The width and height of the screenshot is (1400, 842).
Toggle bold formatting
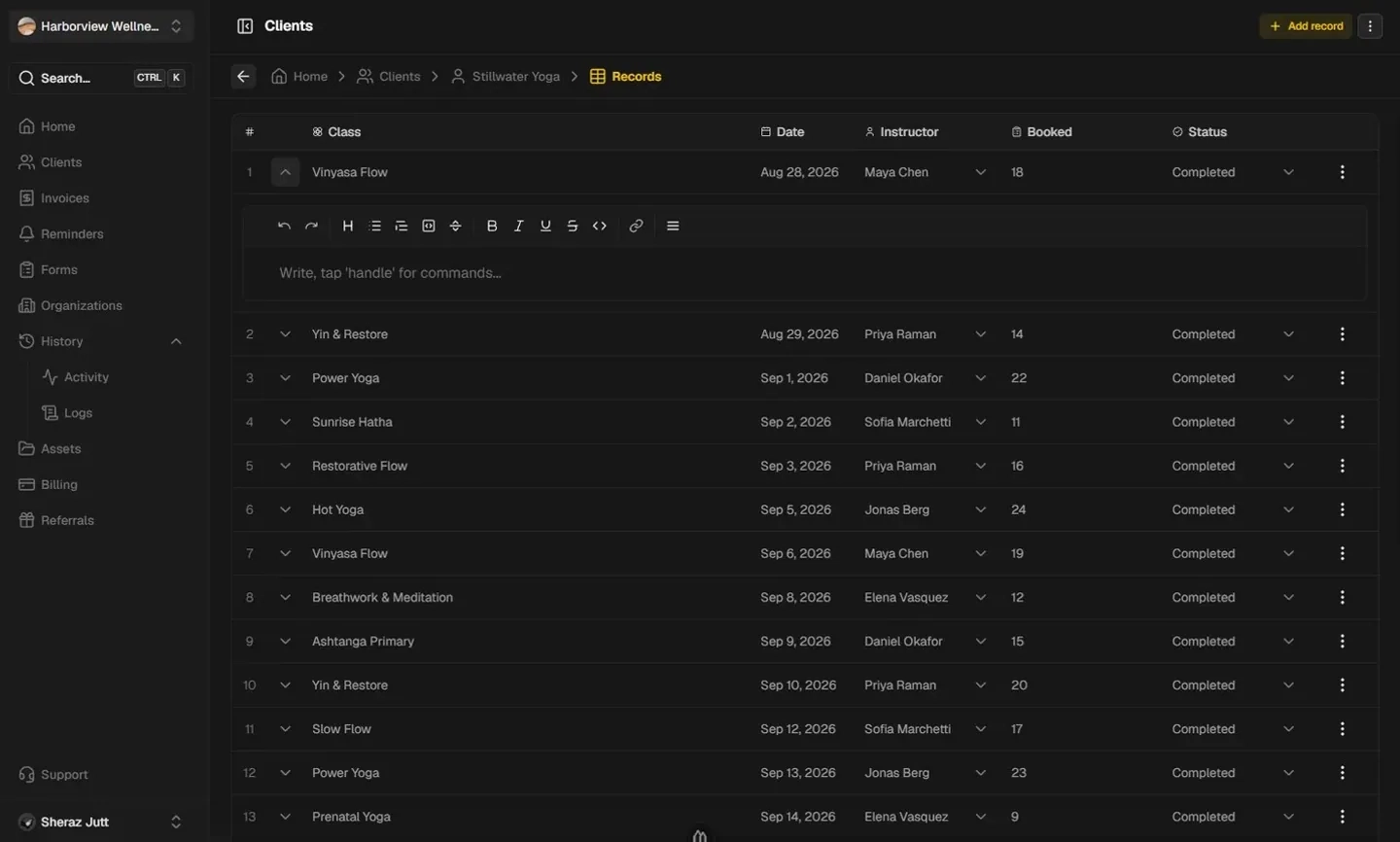(x=492, y=226)
